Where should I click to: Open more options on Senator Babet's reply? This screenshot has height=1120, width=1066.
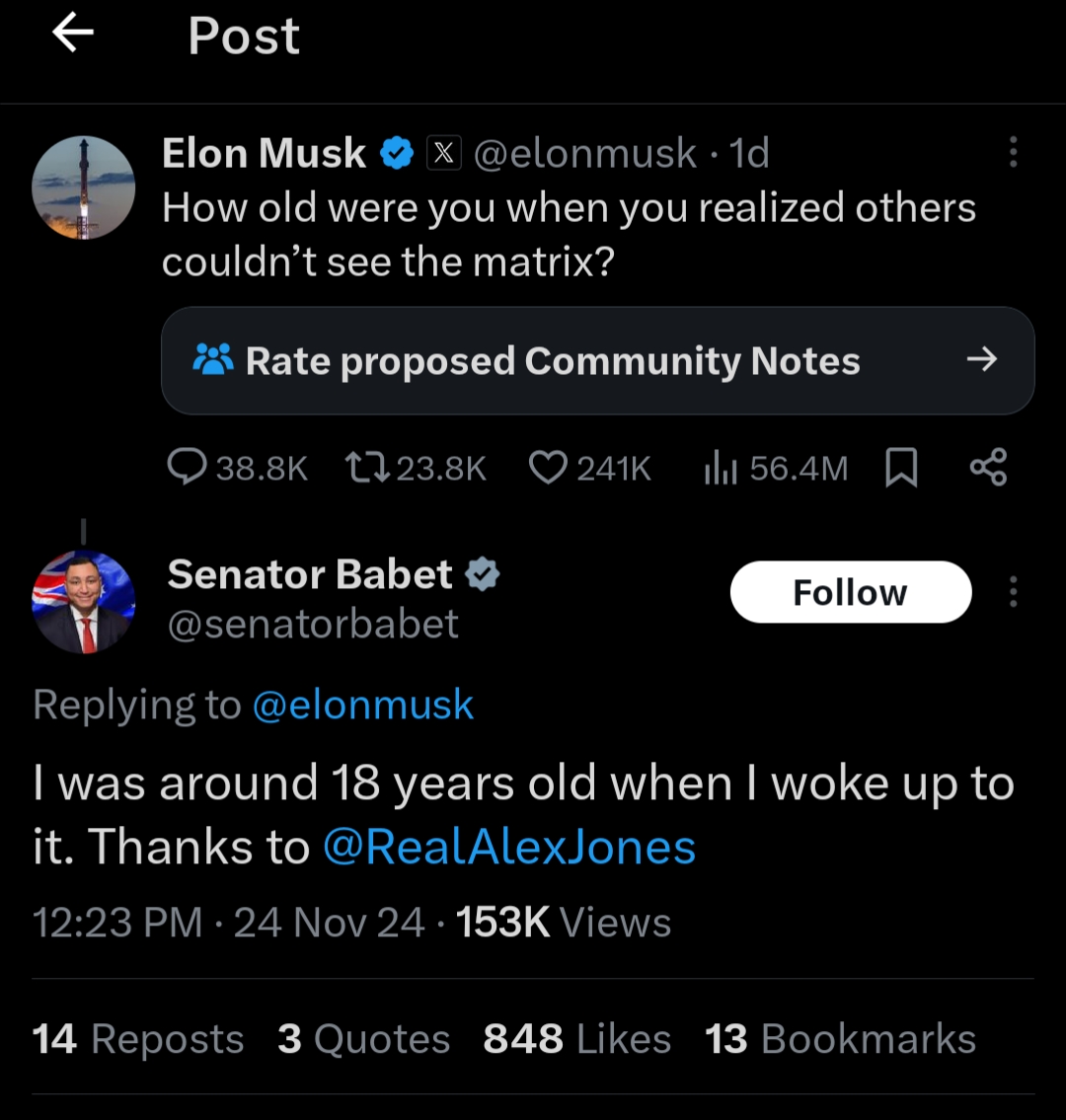(1013, 592)
